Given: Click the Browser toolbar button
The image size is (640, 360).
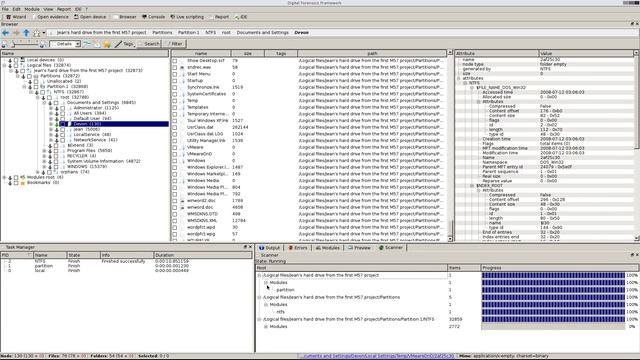Looking at the screenshot, I should tap(124, 17).
